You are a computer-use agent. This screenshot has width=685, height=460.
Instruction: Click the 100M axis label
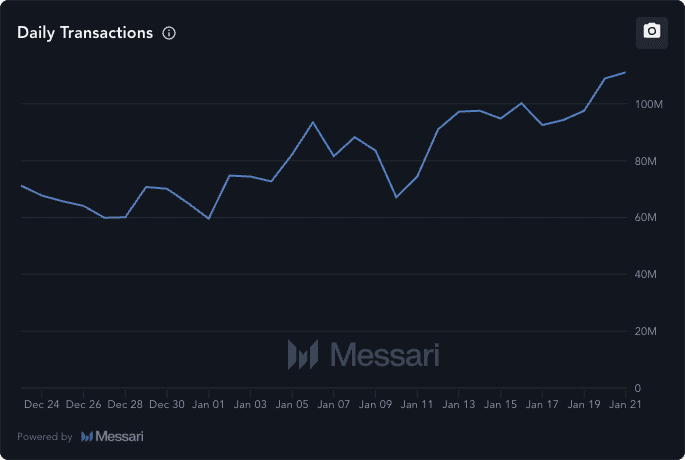point(649,104)
